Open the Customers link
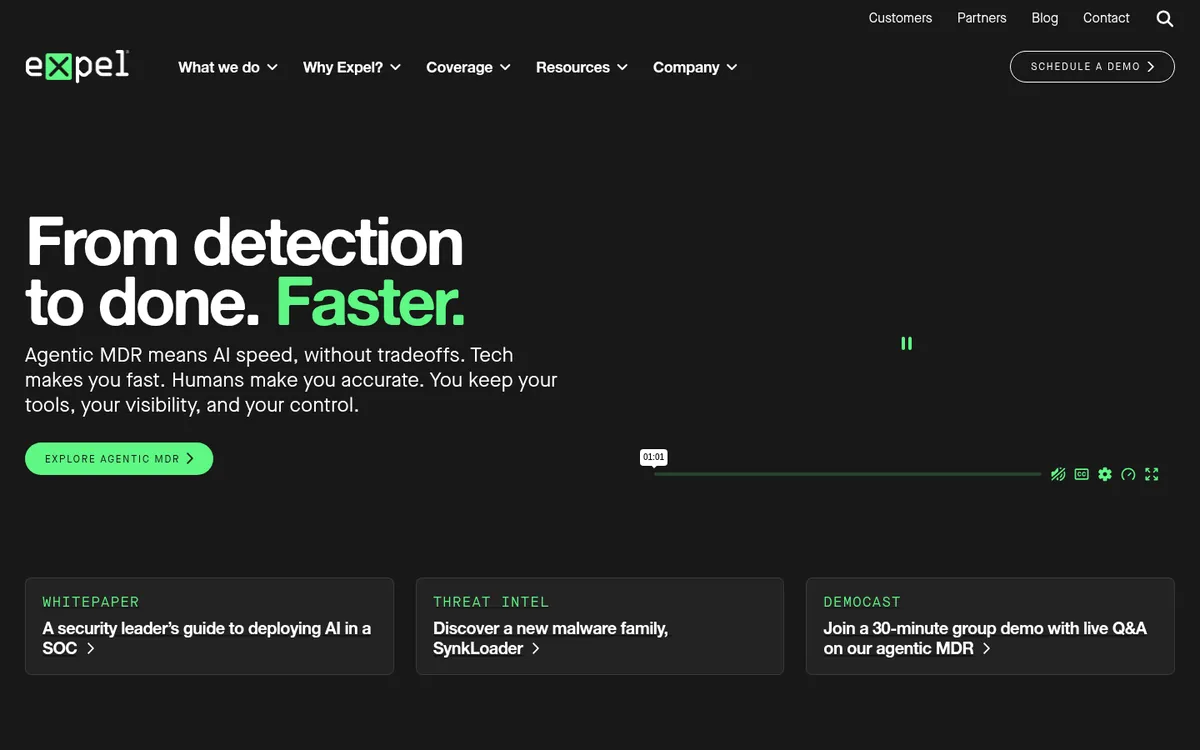This screenshot has height=750, width=1200. pyautogui.click(x=900, y=18)
